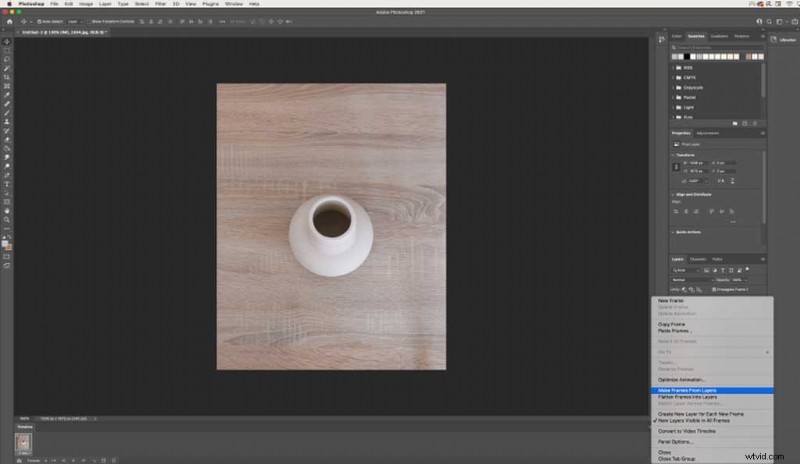This screenshot has width=800, height=464.
Task: Click the Home icon in options bar
Action: click(x=9, y=21)
